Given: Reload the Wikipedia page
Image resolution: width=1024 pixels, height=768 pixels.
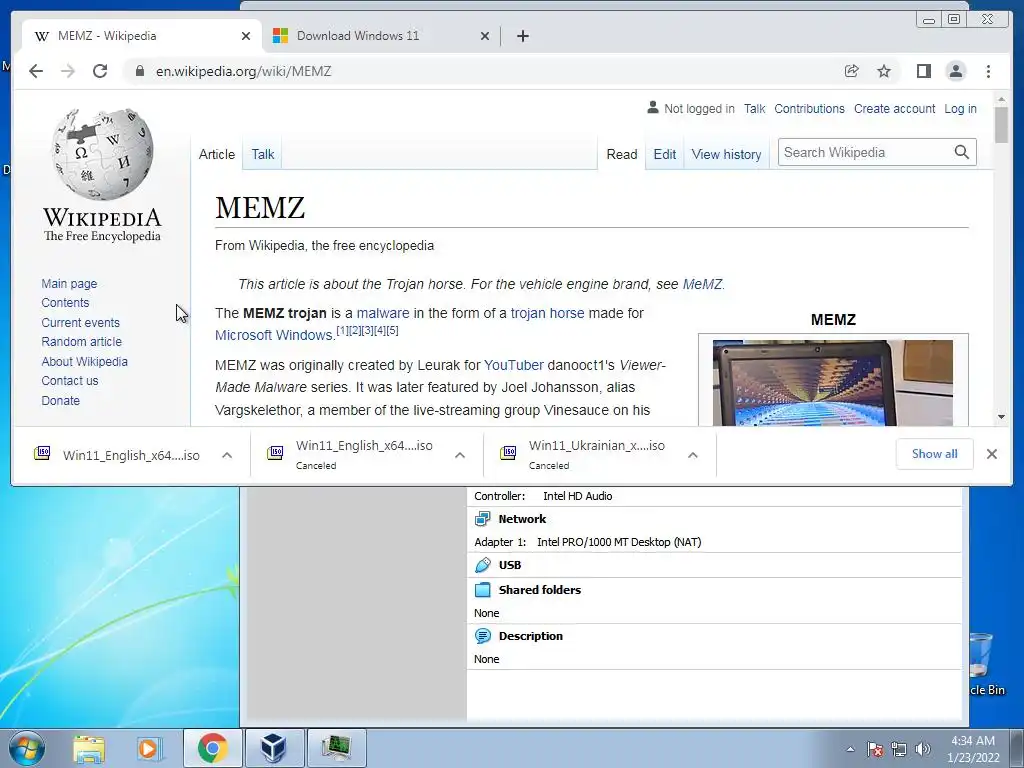Looking at the screenshot, I should [x=100, y=71].
